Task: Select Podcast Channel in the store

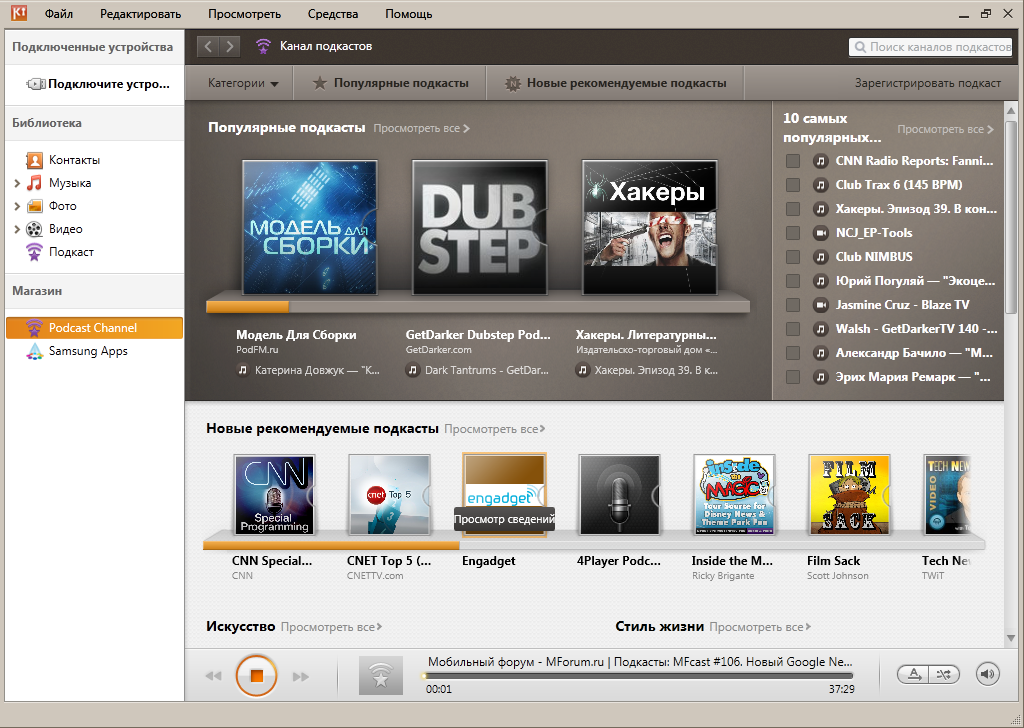Action: 94,328
